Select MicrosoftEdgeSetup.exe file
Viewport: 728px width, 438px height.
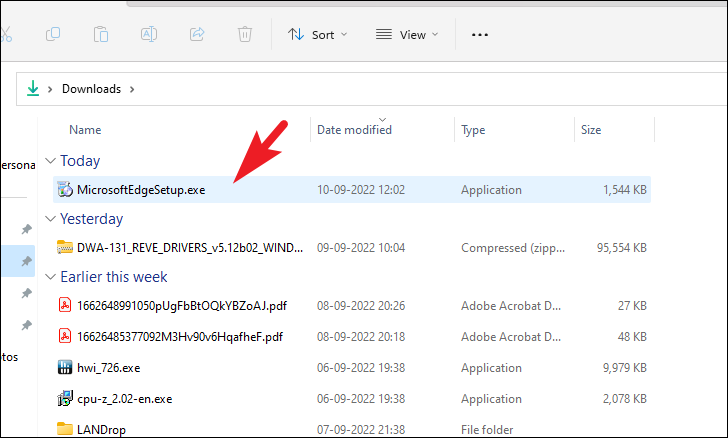click(x=352, y=190)
